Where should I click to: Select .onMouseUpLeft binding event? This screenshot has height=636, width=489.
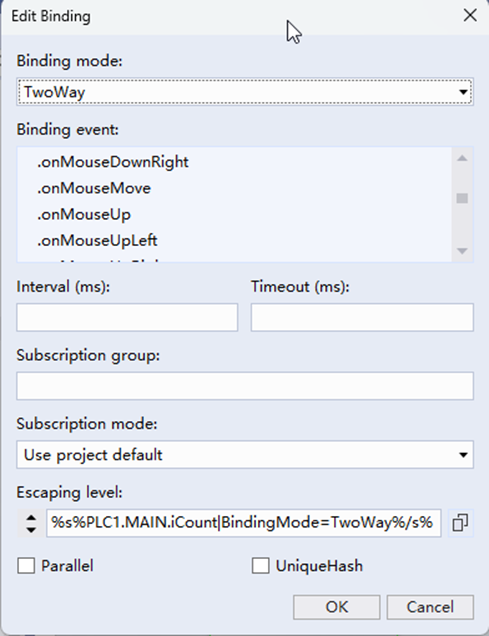tap(97, 241)
